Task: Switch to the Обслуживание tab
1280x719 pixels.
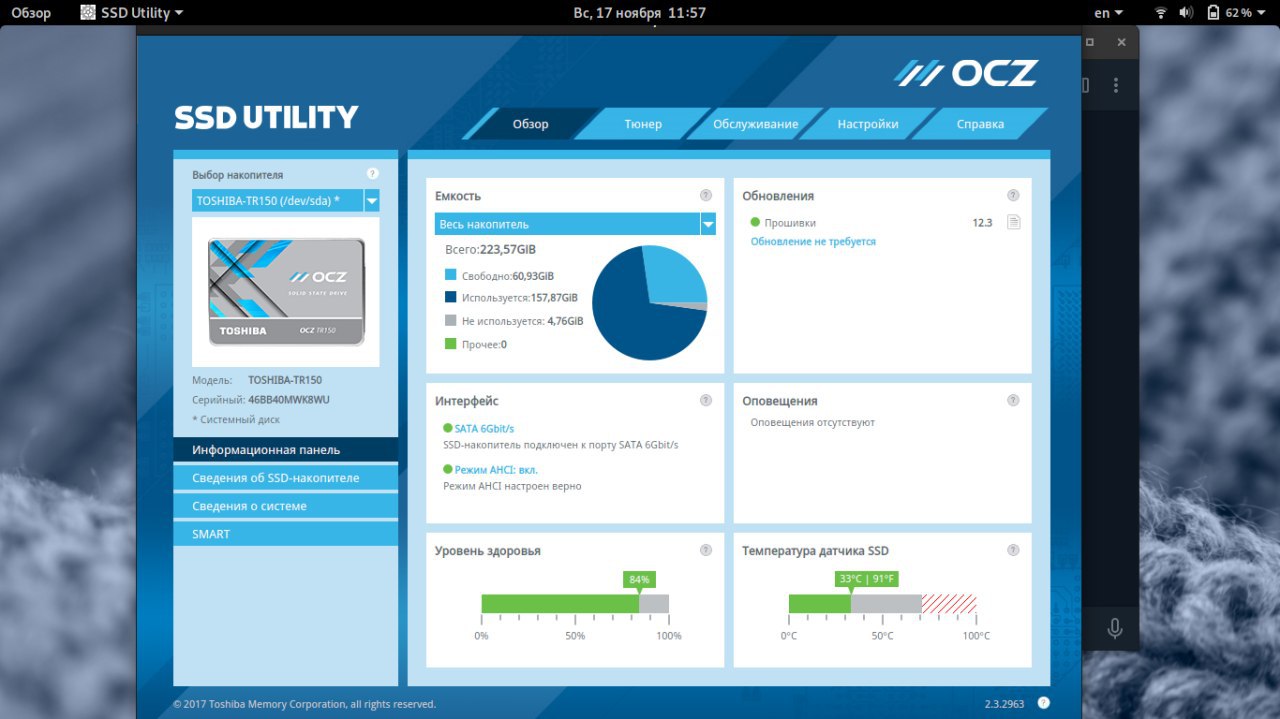Action: (x=755, y=124)
